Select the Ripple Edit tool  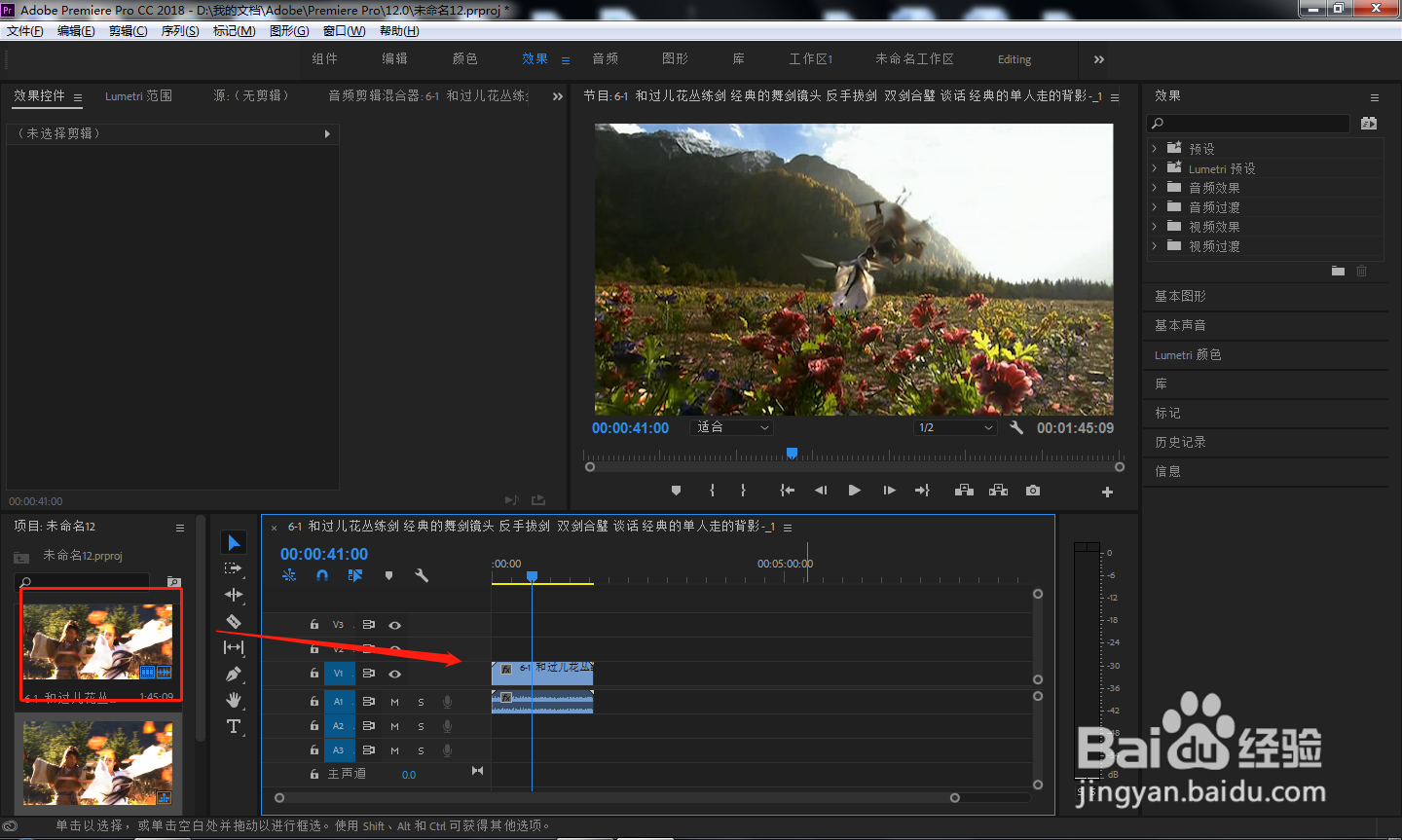coord(234,595)
